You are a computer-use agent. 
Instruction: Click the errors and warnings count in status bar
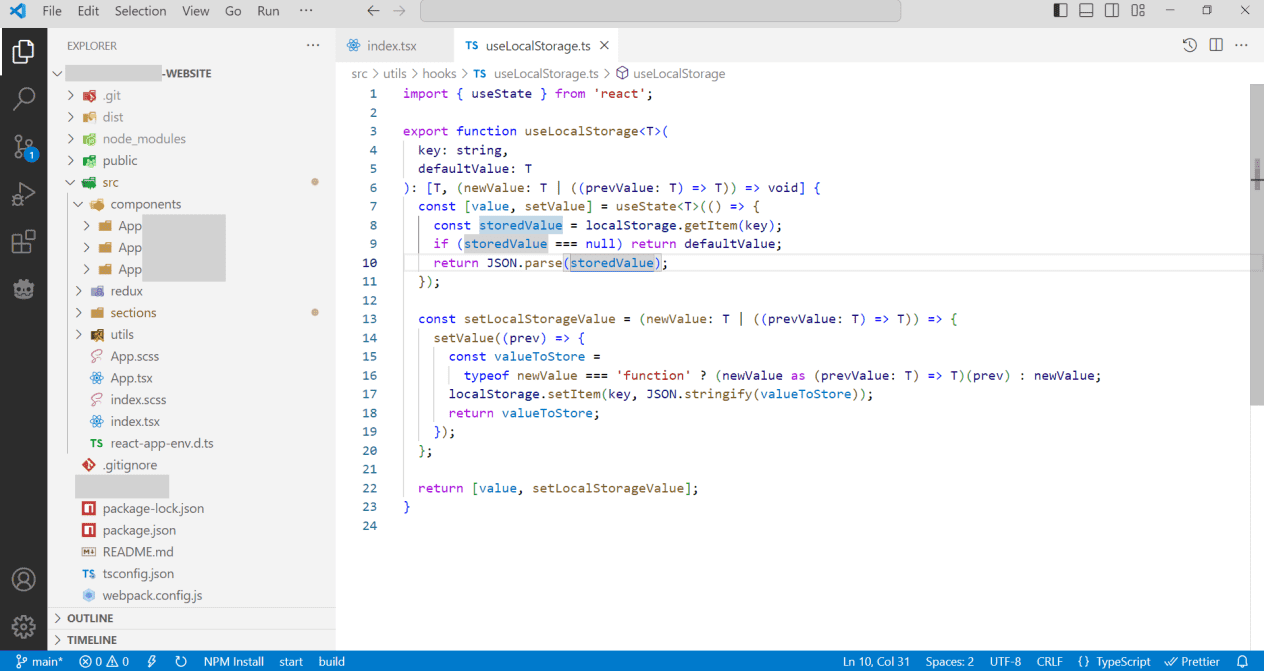(x=104, y=661)
